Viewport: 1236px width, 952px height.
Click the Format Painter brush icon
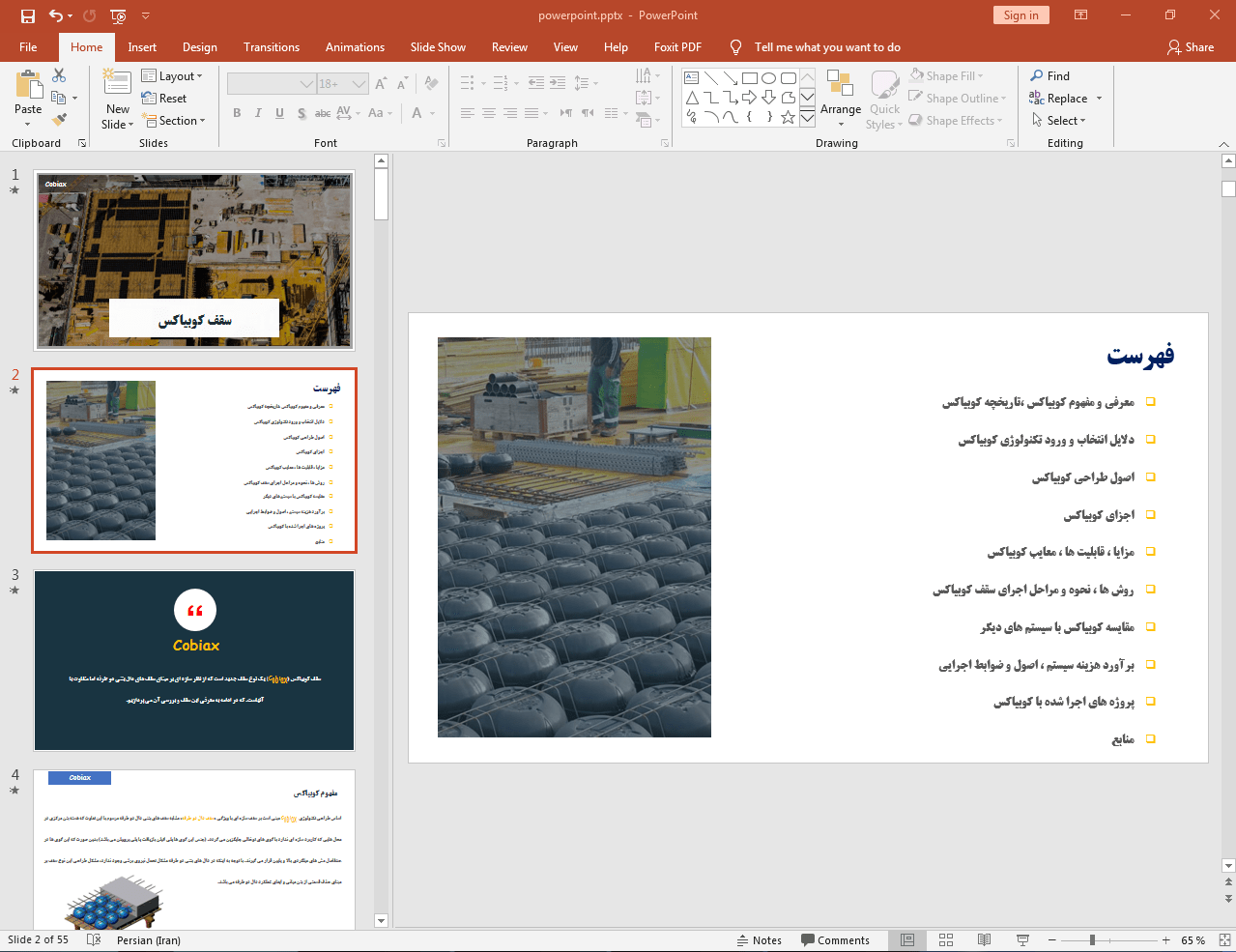(59, 120)
